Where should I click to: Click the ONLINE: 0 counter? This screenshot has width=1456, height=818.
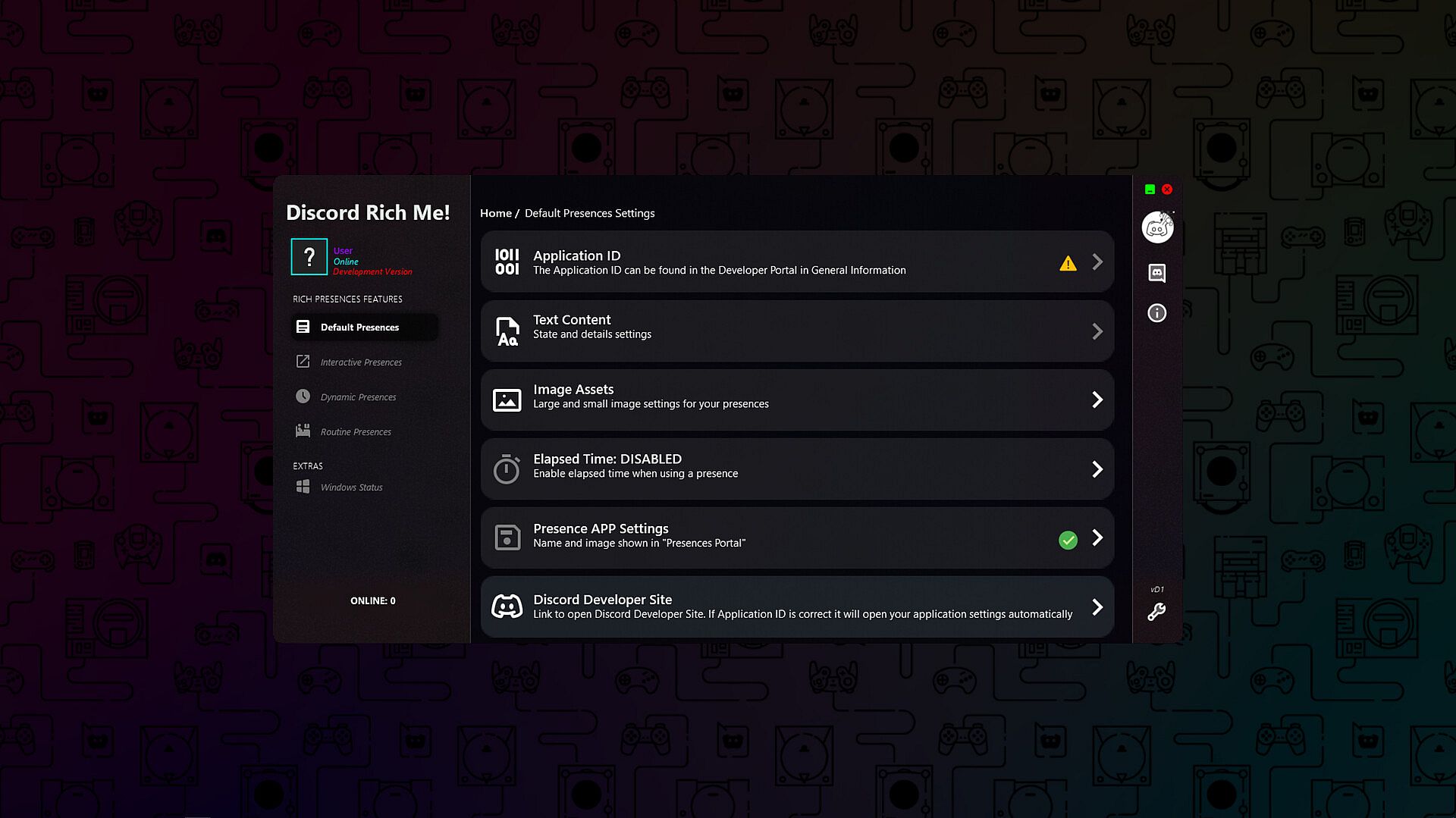[x=372, y=600]
